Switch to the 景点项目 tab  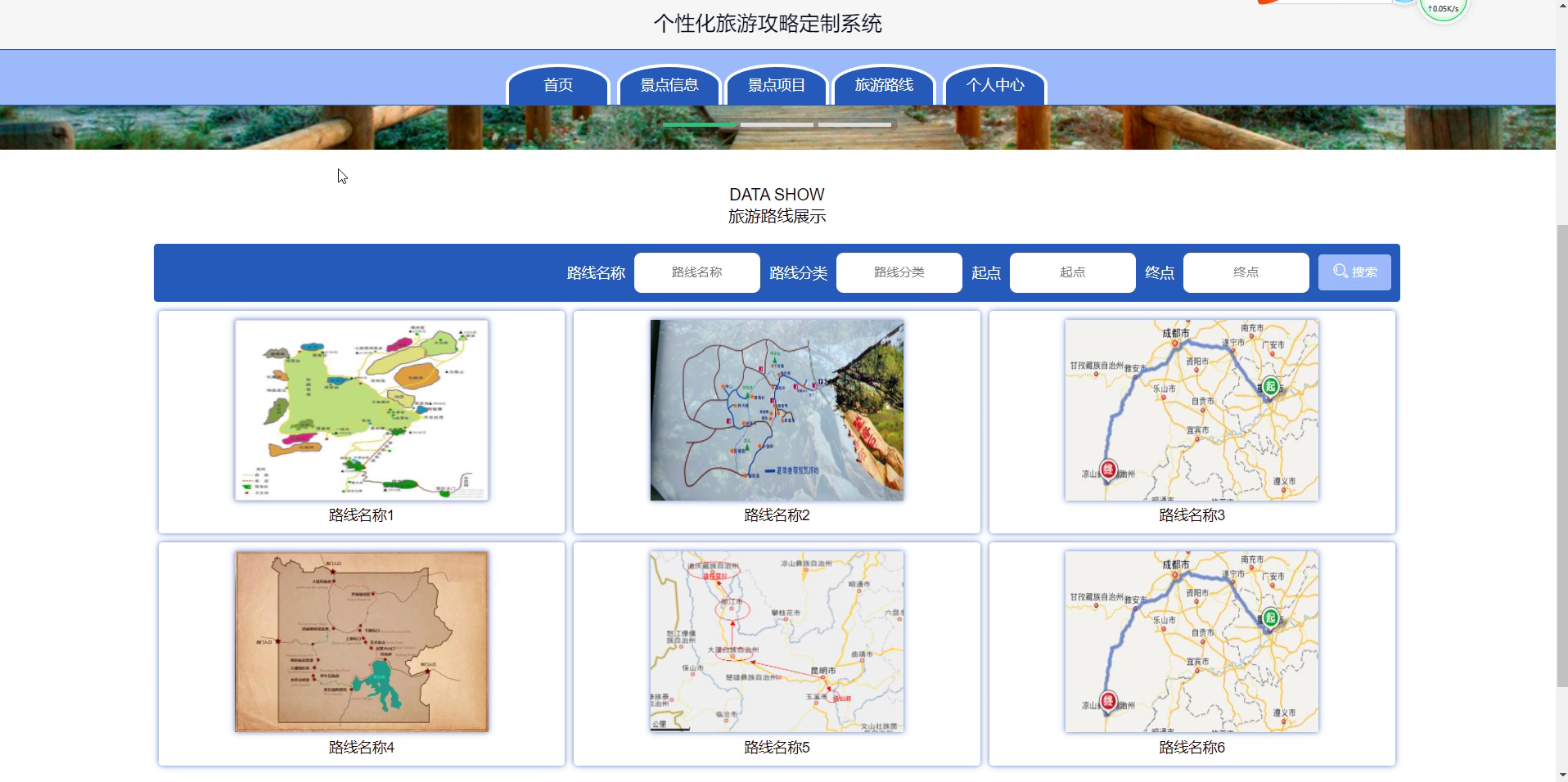(777, 85)
